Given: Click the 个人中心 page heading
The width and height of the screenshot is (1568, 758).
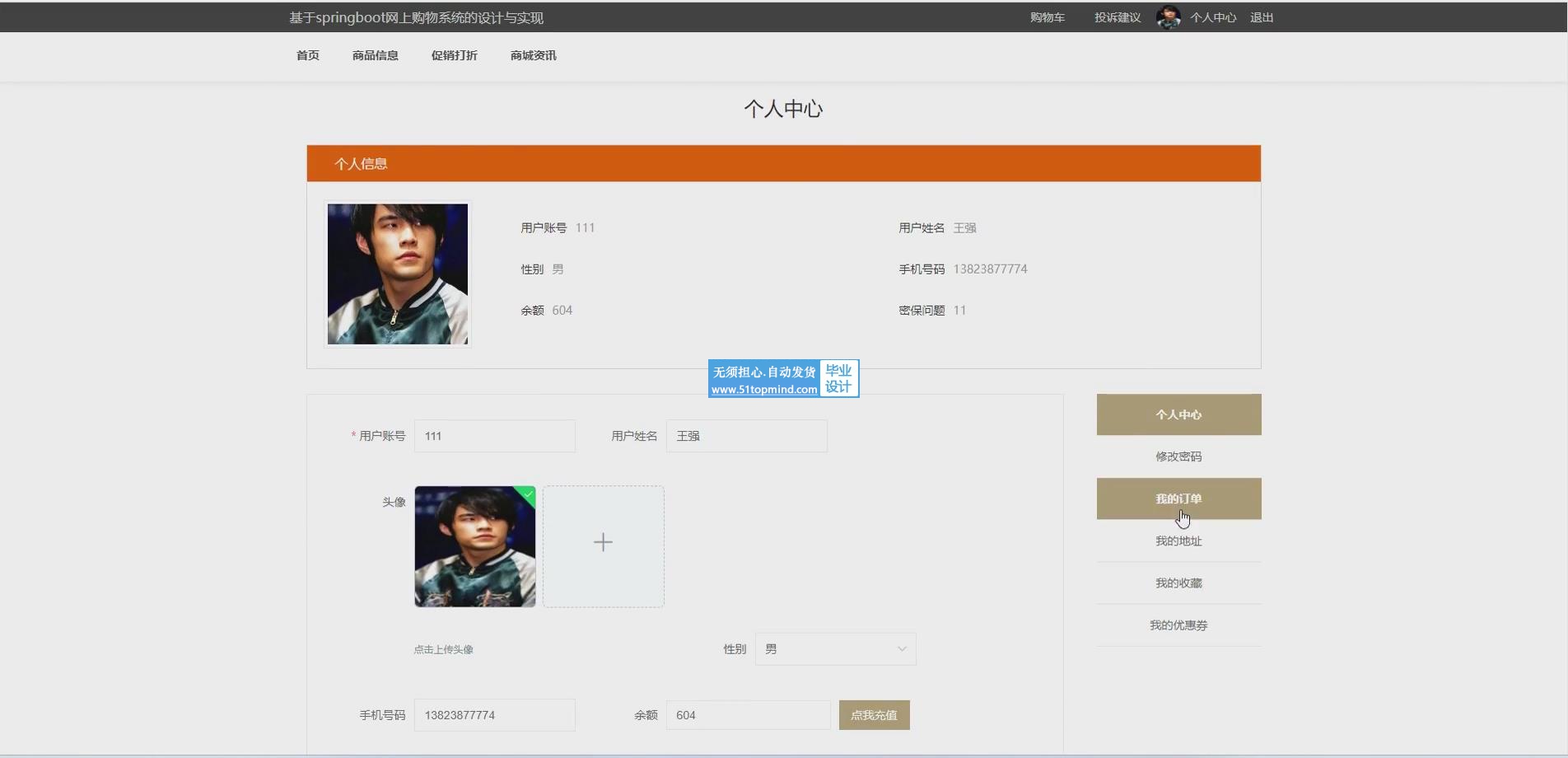Looking at the screenshot, I should pos(783,109).
